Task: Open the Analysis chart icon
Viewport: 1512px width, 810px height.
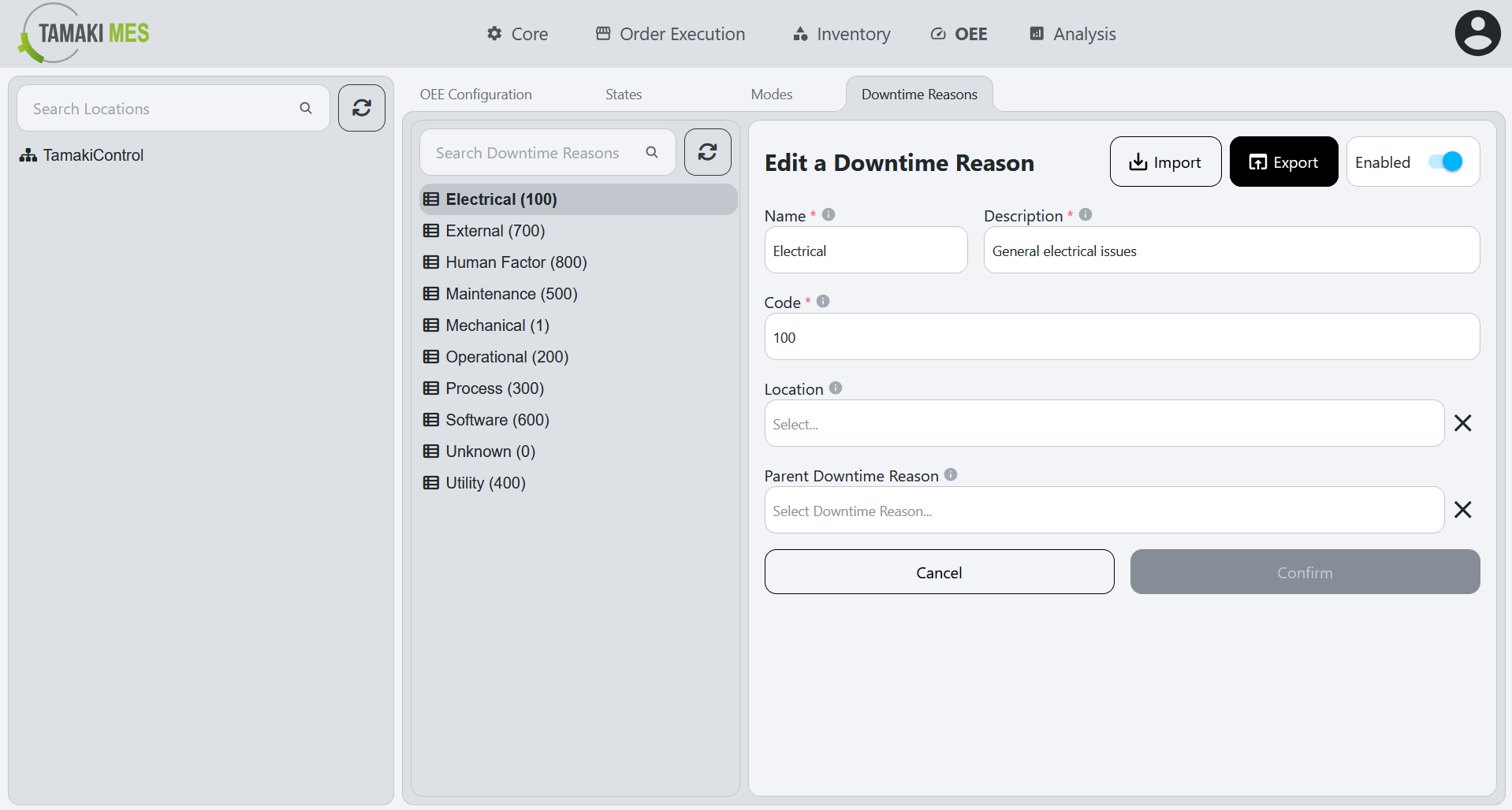Action: click(x=1035, y=34)
